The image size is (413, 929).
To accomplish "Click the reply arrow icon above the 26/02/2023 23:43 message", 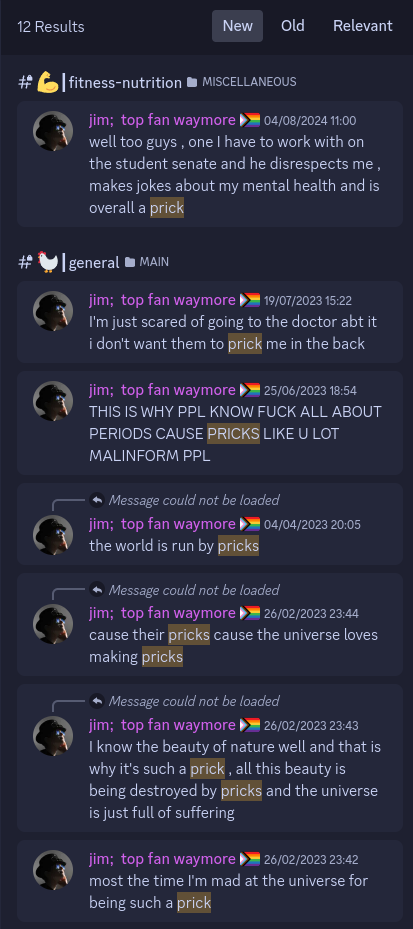I will point(97,701).
